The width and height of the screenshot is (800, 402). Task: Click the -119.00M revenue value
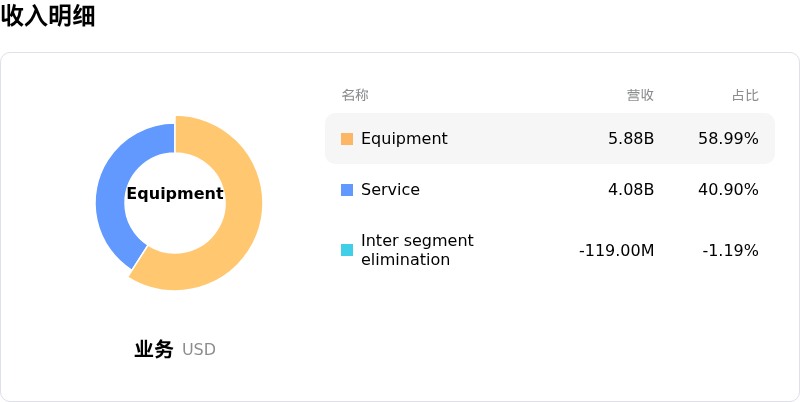pos(616,250)
